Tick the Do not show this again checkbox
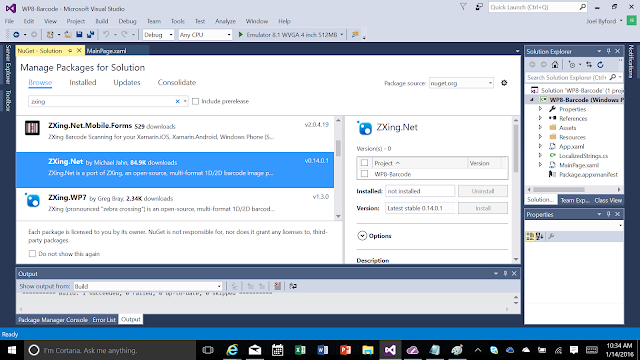Screen dimensions: 640x360 32,253
